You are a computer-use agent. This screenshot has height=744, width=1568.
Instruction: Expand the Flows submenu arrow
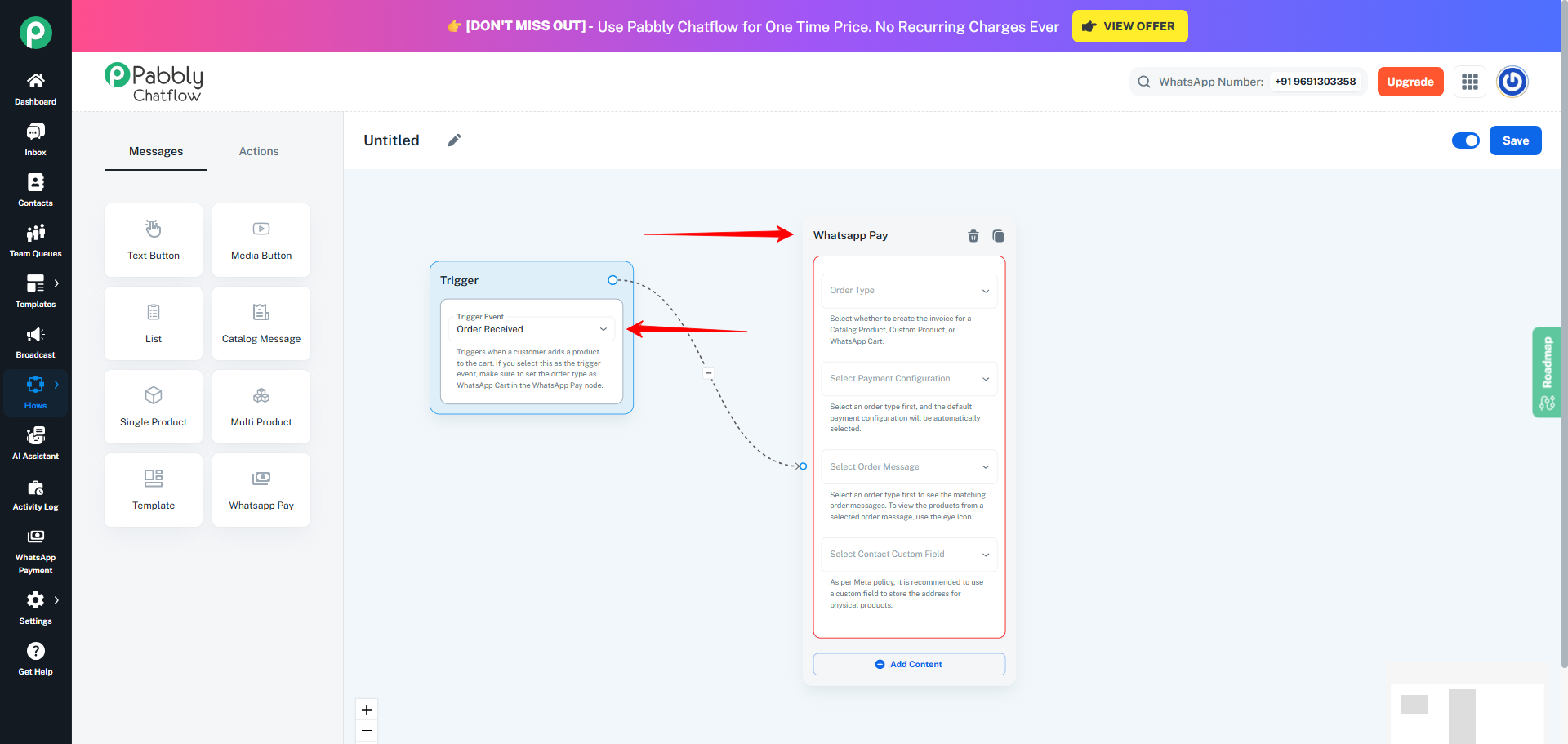[x=56, y=385]
